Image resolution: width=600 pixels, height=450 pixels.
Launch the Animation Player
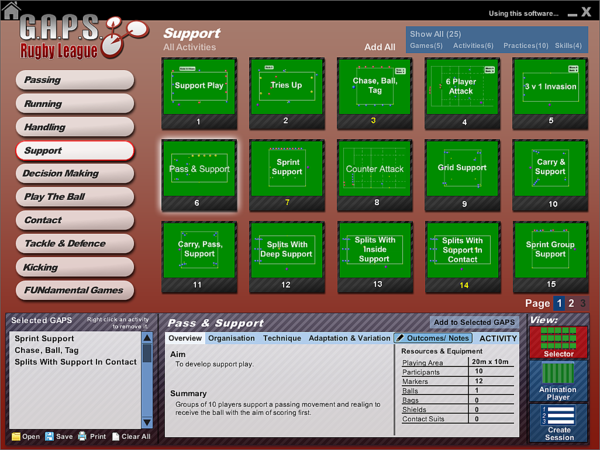(x=558, y=381)
